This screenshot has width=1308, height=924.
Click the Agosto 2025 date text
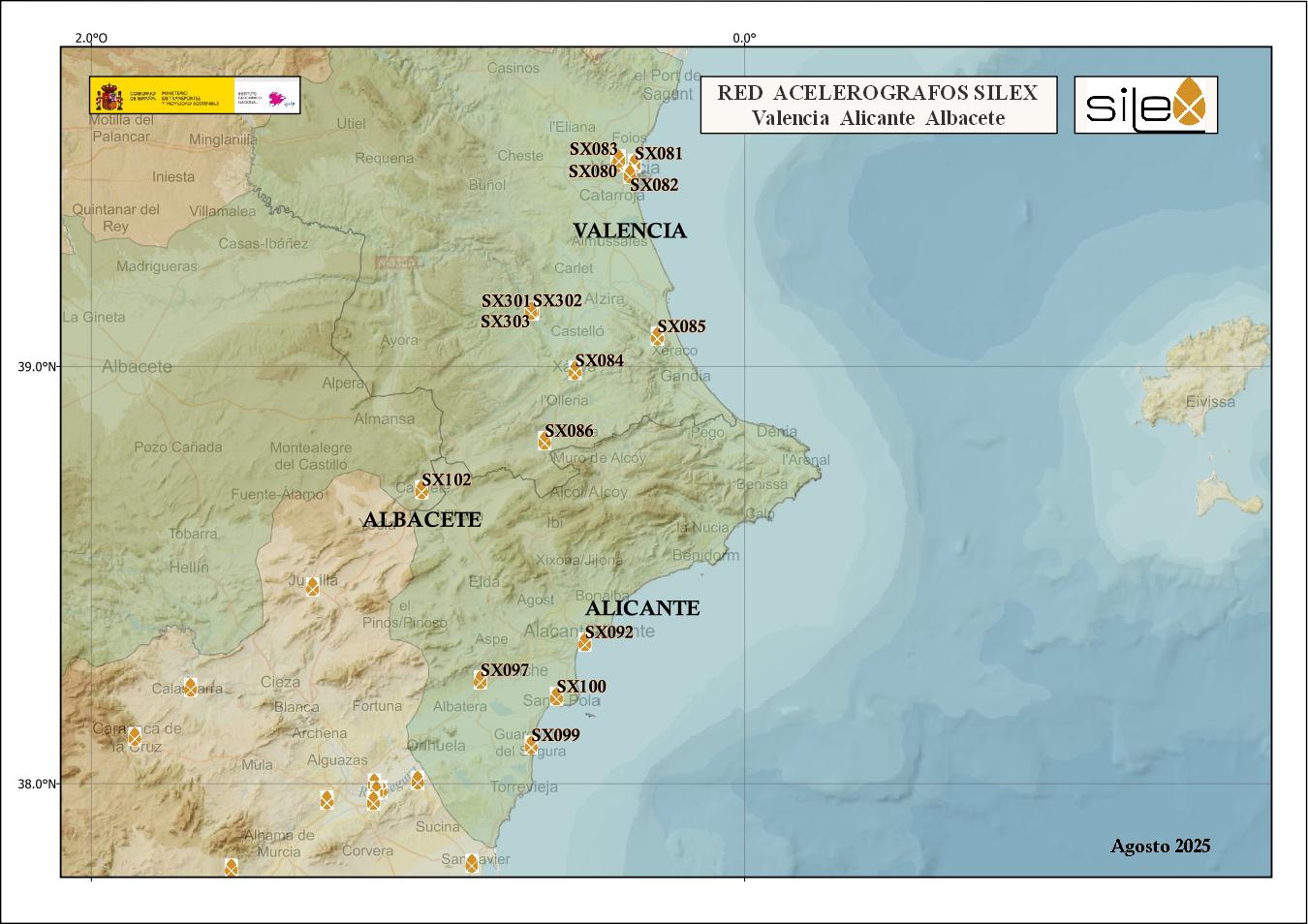point(1160,846)
